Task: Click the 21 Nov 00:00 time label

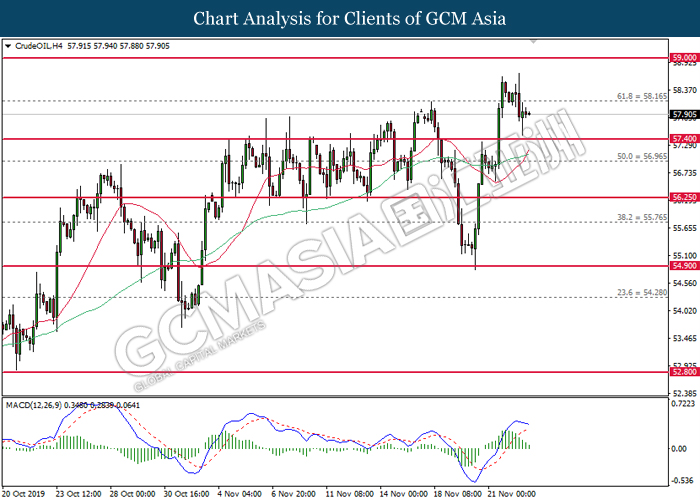Action: 512,494
